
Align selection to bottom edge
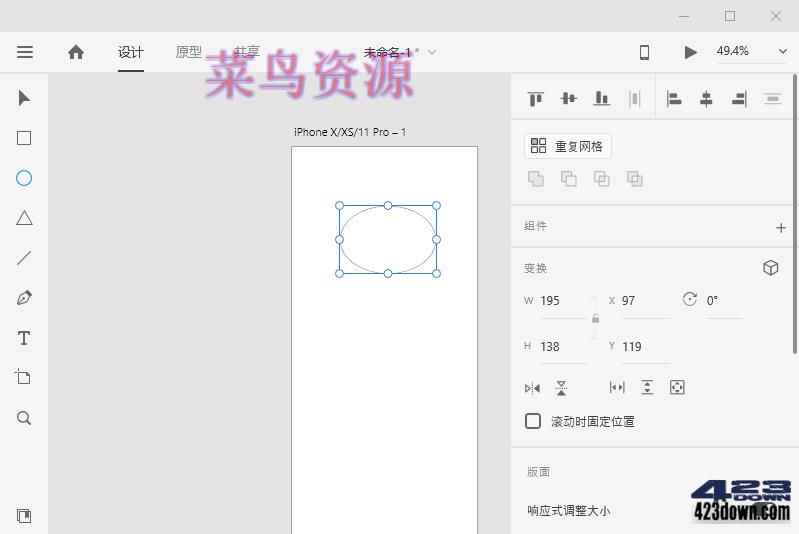pyautogui.click(x=602, y=98)
